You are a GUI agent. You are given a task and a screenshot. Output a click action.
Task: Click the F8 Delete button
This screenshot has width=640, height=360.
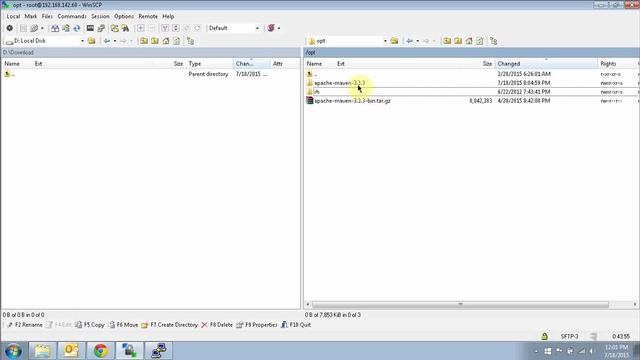(217, 325)
